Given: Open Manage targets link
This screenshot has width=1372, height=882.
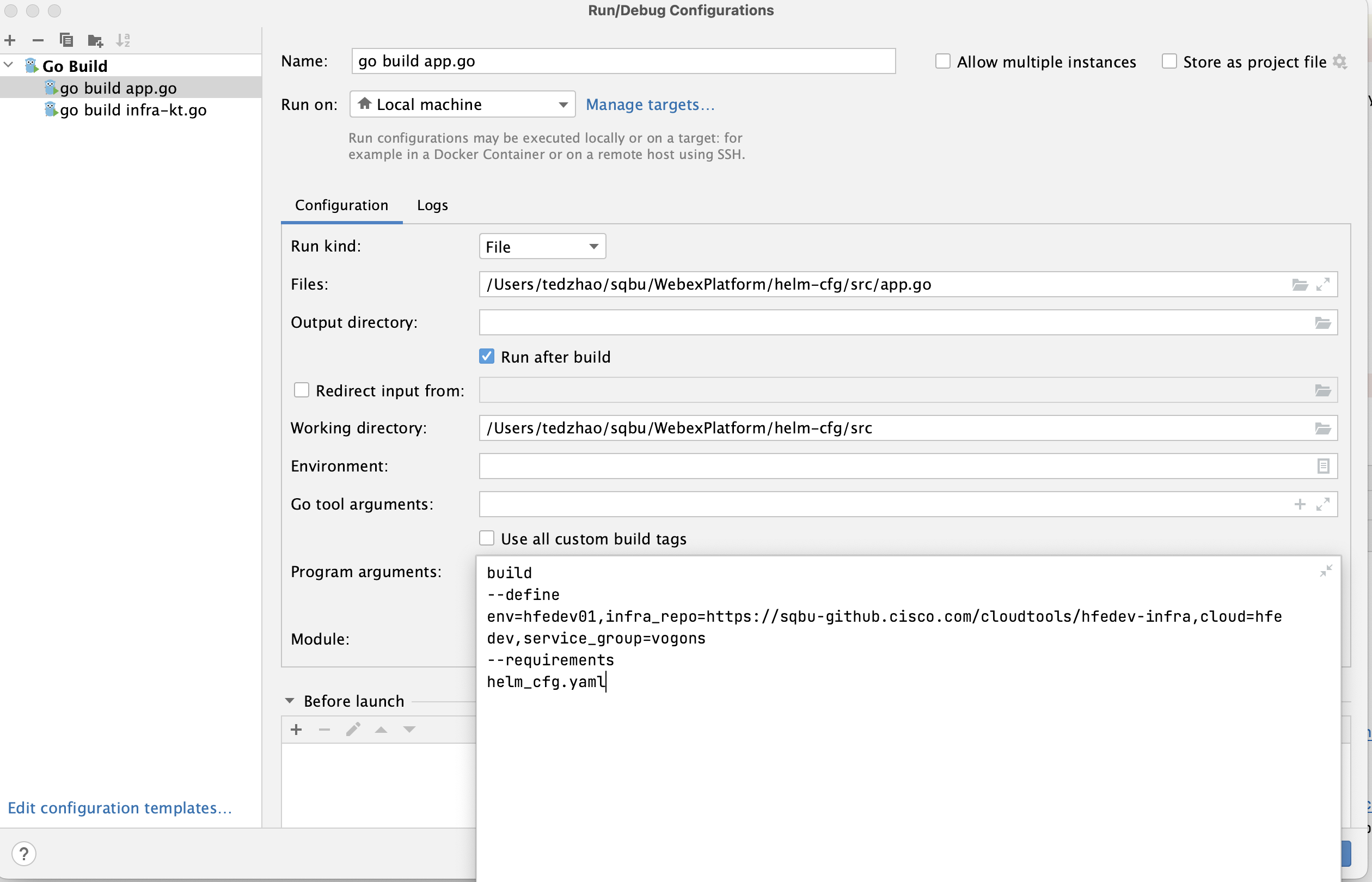Looking at the screenshot, I should pos(651,104).
